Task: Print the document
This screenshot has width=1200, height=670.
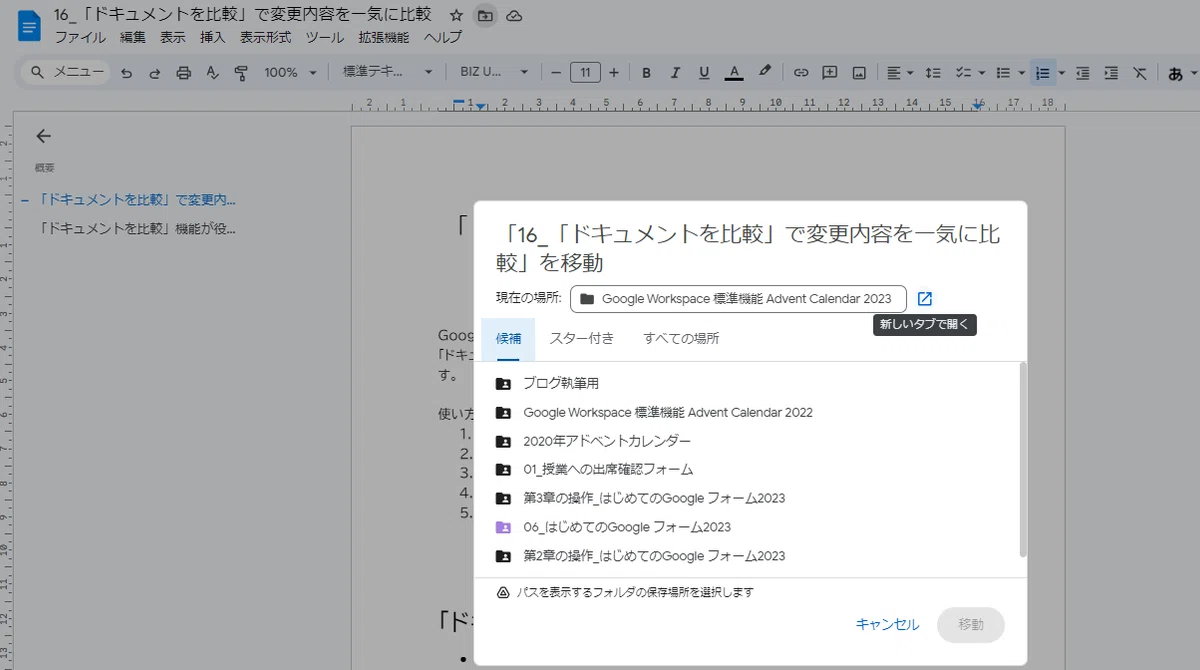Action: [183, 73]
